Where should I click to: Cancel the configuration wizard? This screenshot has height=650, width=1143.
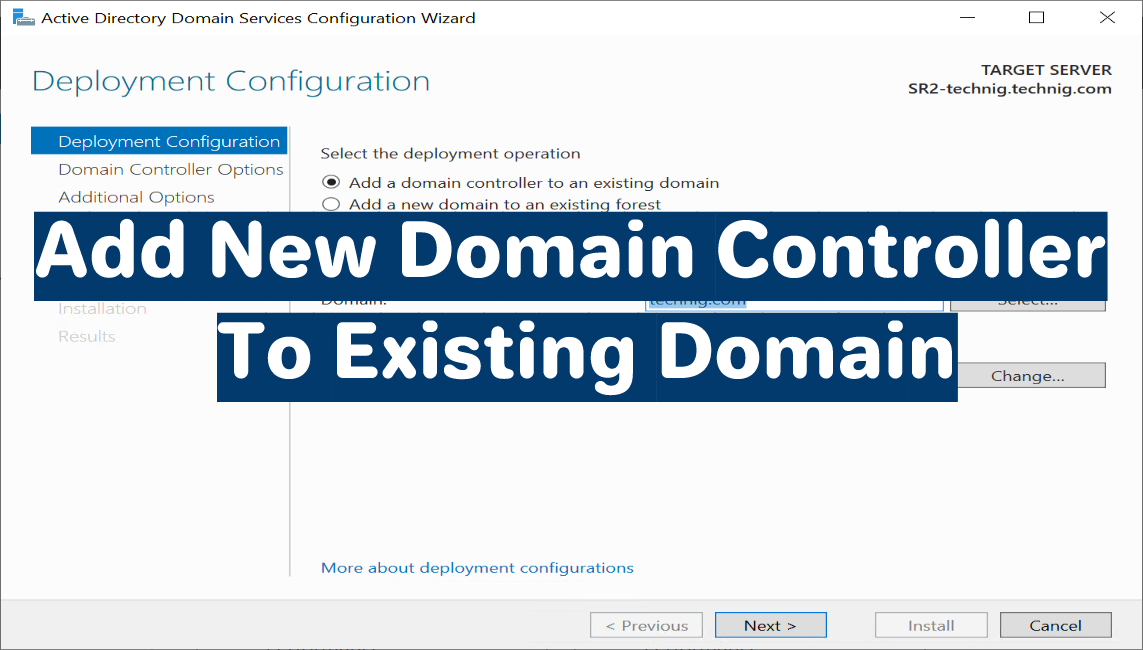point(1056,625)
